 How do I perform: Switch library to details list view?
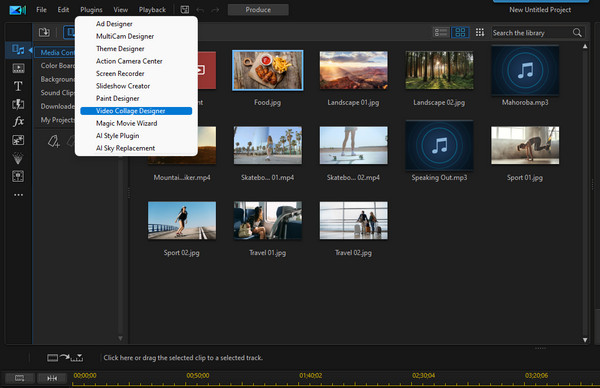point(440,33)
